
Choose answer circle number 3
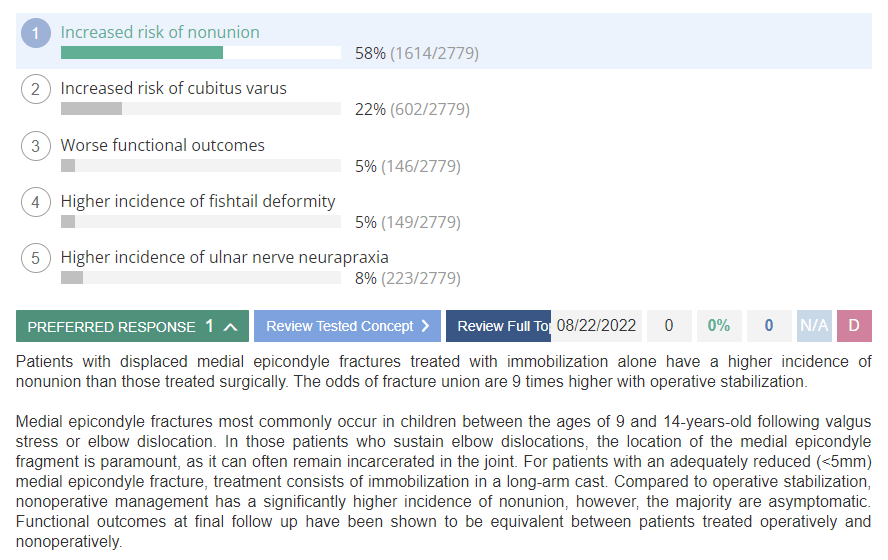36,146
